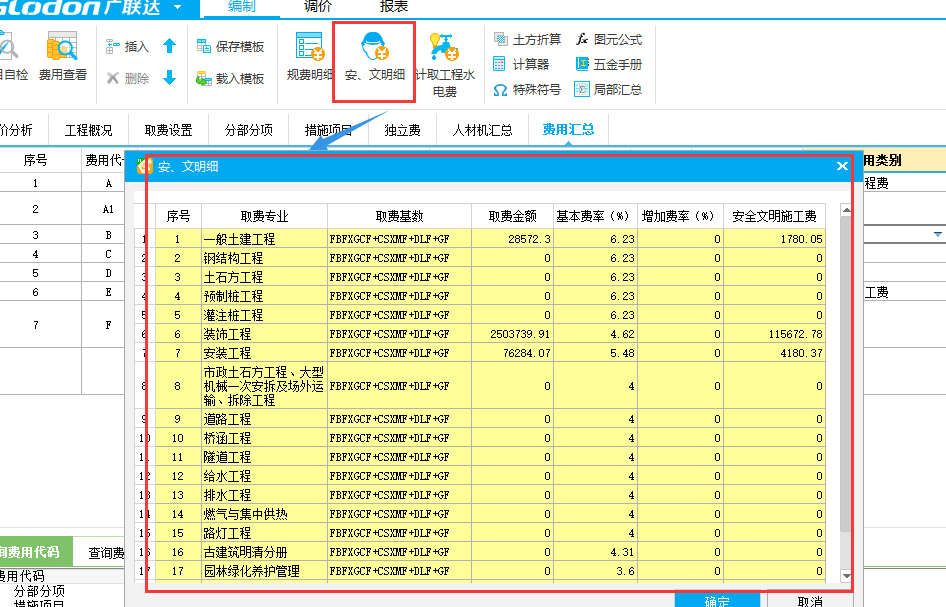This screenshot has height=607, width=946.
Task: Click 确定 button in dialog
Action: point(717,600)
